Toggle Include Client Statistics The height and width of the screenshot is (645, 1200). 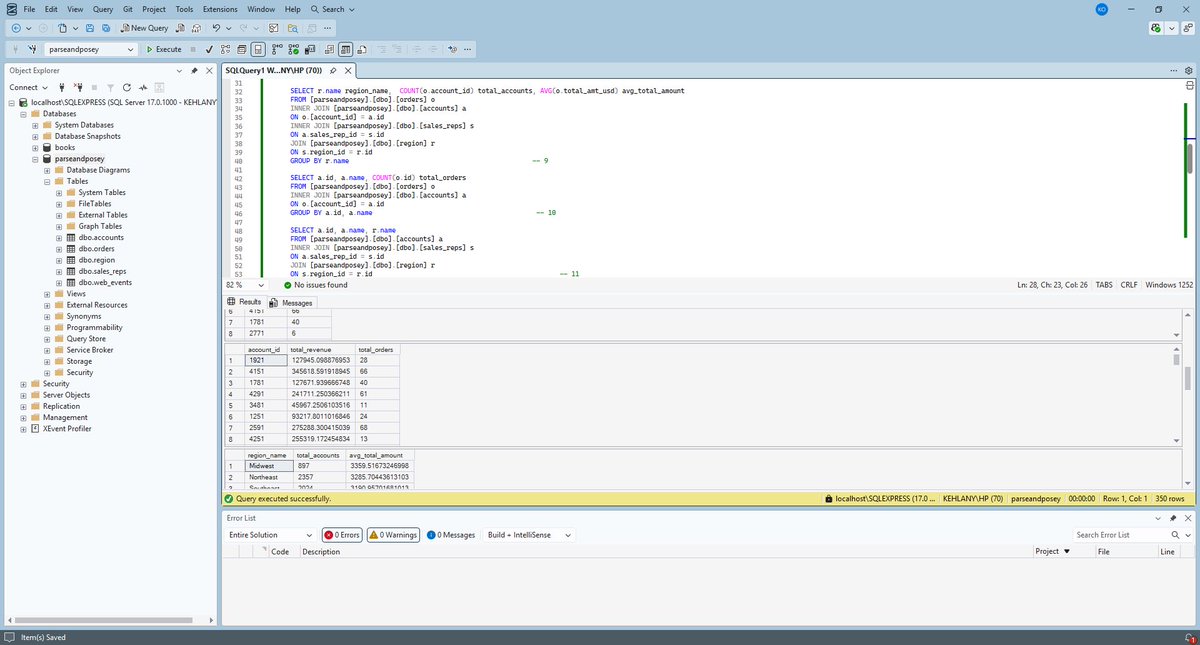[310, 49]
